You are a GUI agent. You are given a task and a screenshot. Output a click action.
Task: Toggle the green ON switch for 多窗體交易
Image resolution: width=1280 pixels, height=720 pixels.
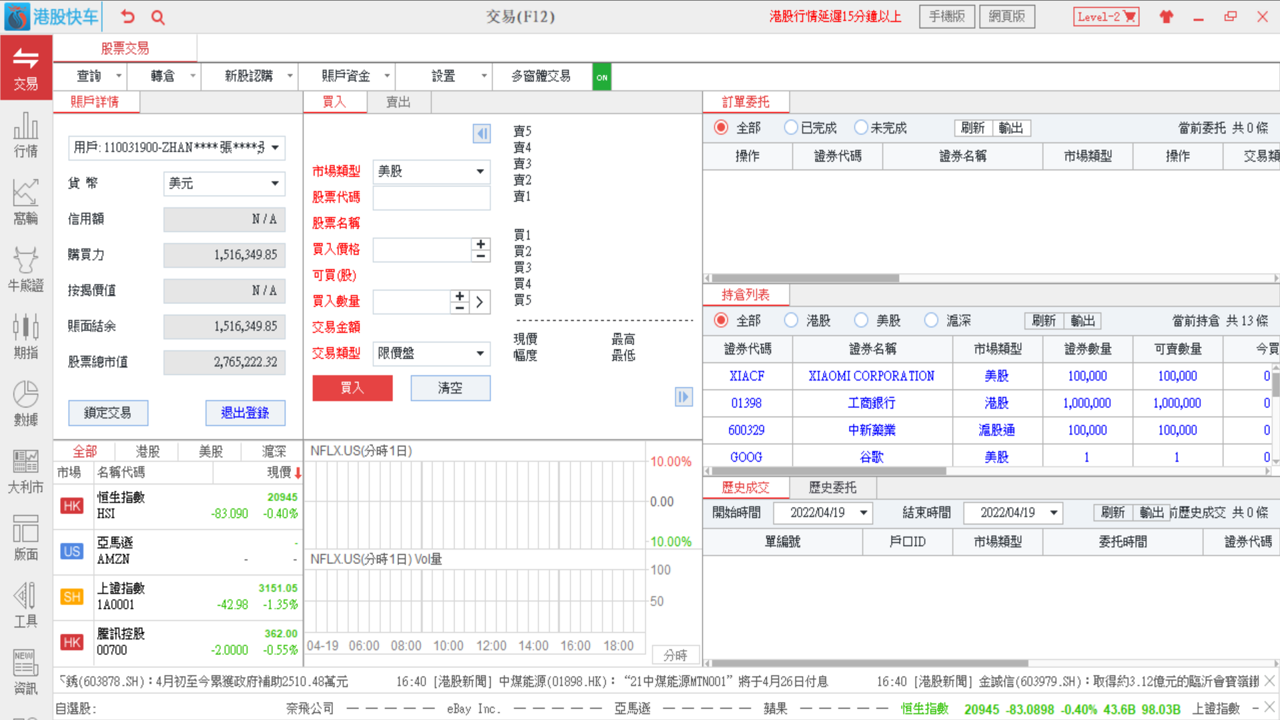tap(601, 76)
